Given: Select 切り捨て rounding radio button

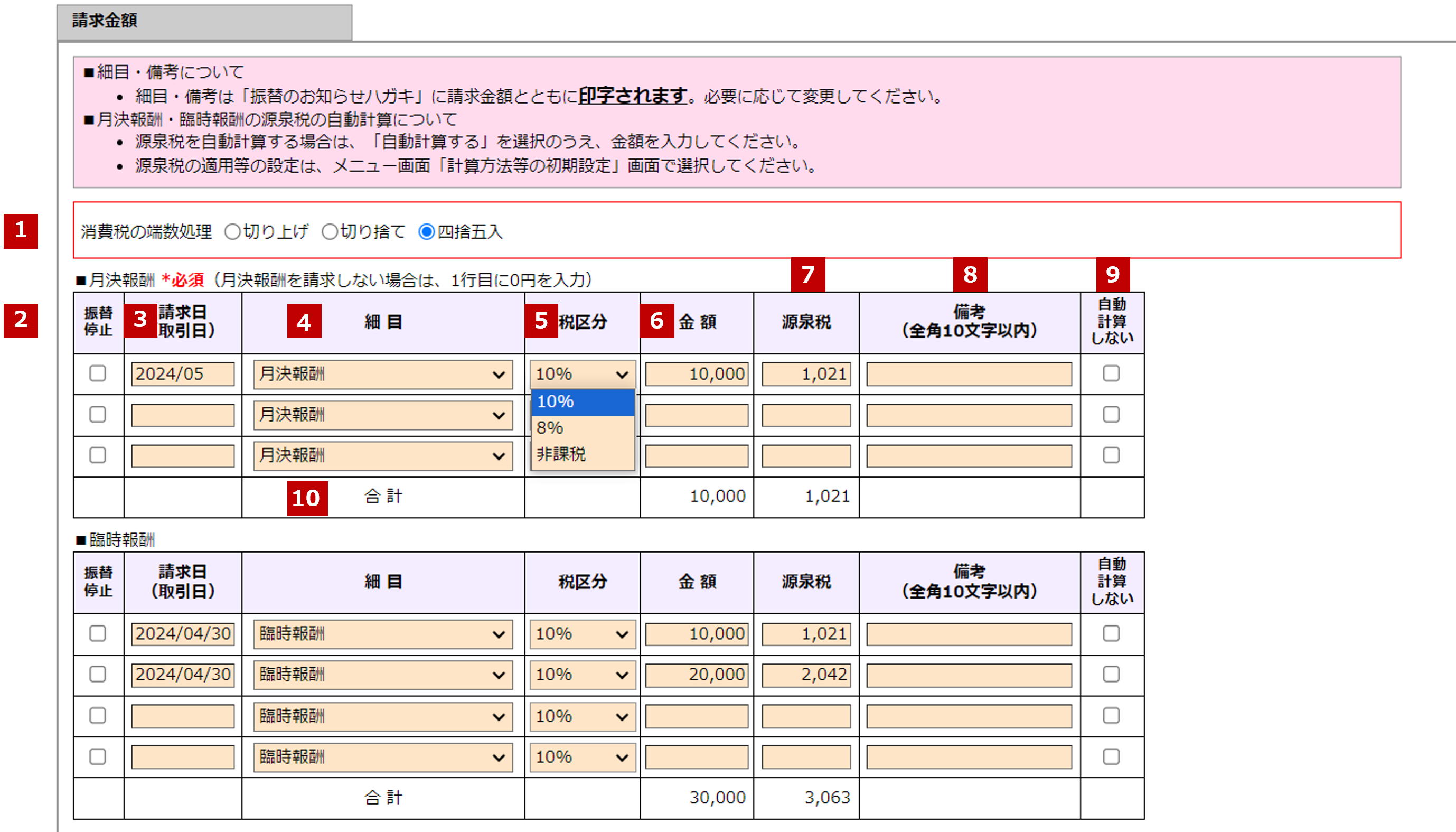Looking at the screenshot, I should coord(330,232).
